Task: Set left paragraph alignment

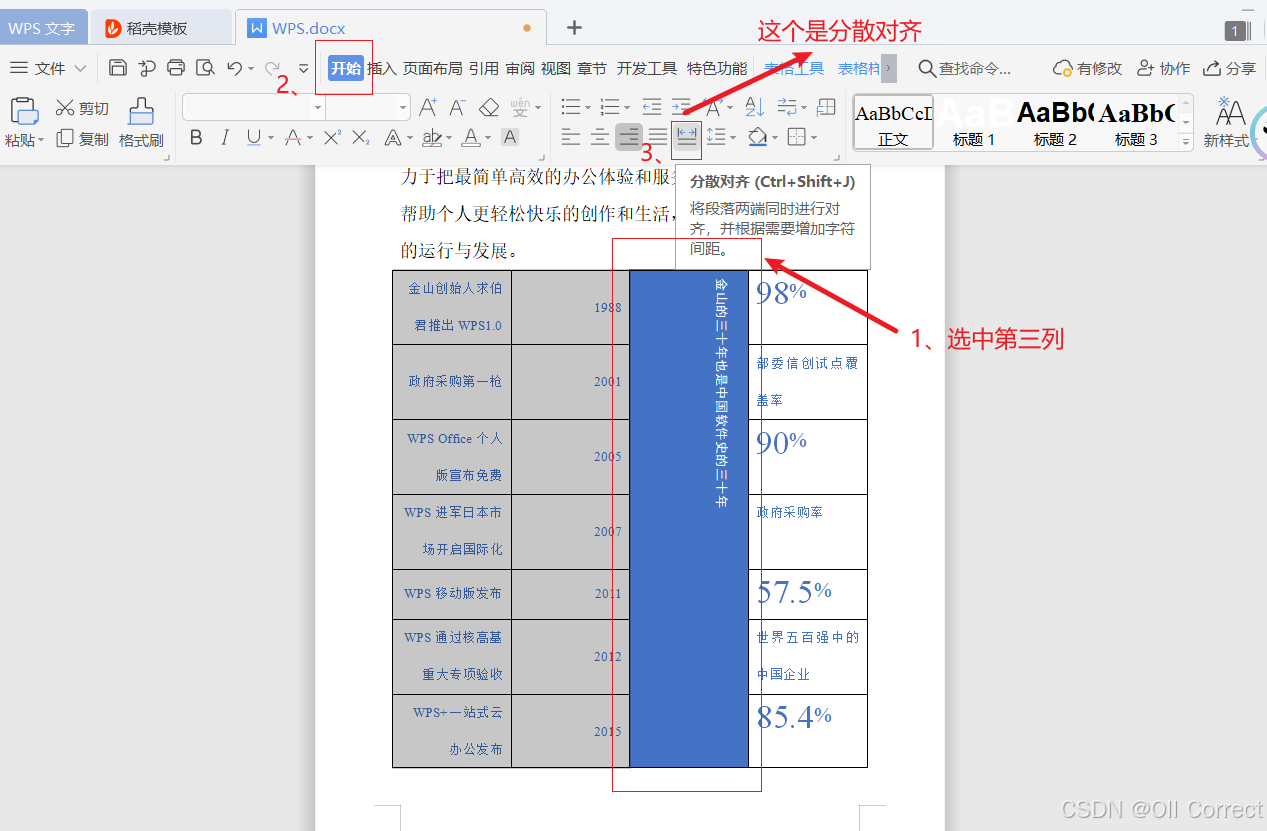Action: pos(570,137)
